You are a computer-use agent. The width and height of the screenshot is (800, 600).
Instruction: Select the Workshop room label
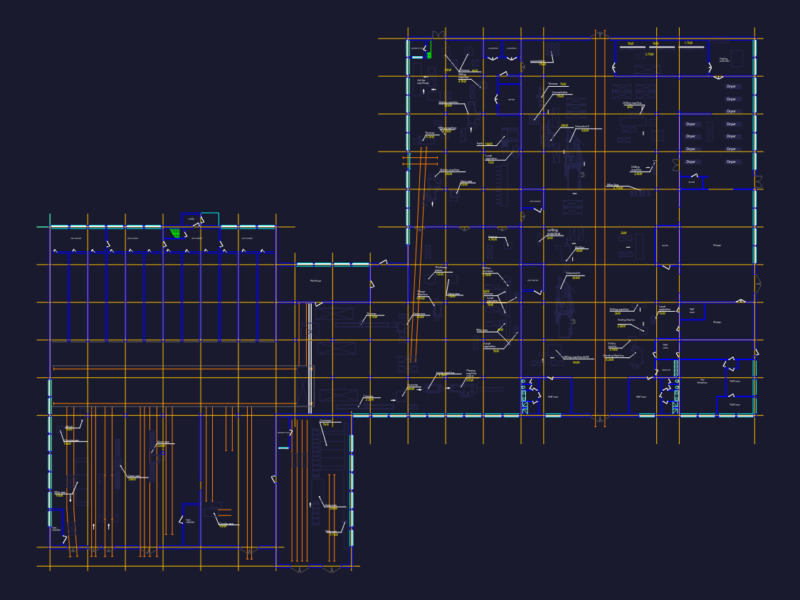pyautogui.click(x=316, y=281)
